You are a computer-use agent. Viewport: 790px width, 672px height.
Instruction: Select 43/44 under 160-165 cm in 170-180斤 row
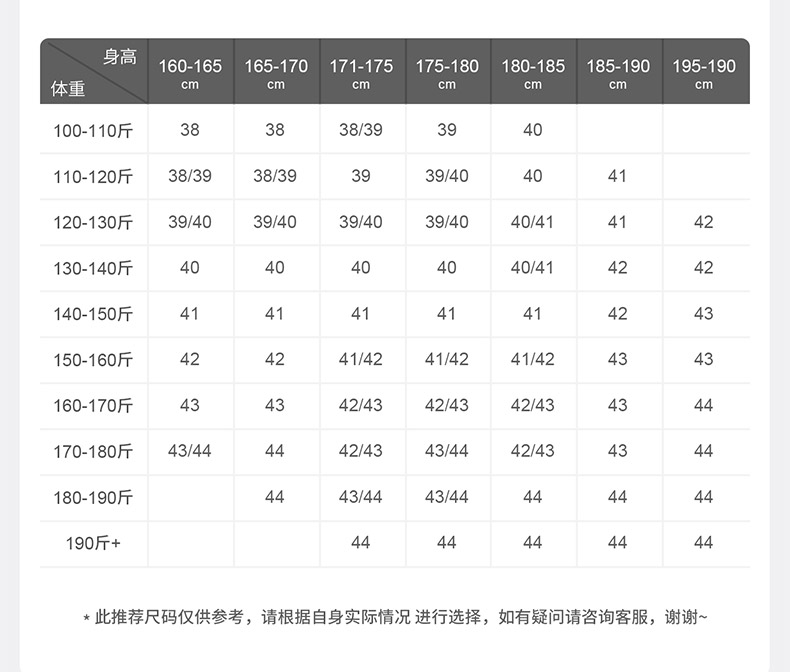[x=189, y=451]
